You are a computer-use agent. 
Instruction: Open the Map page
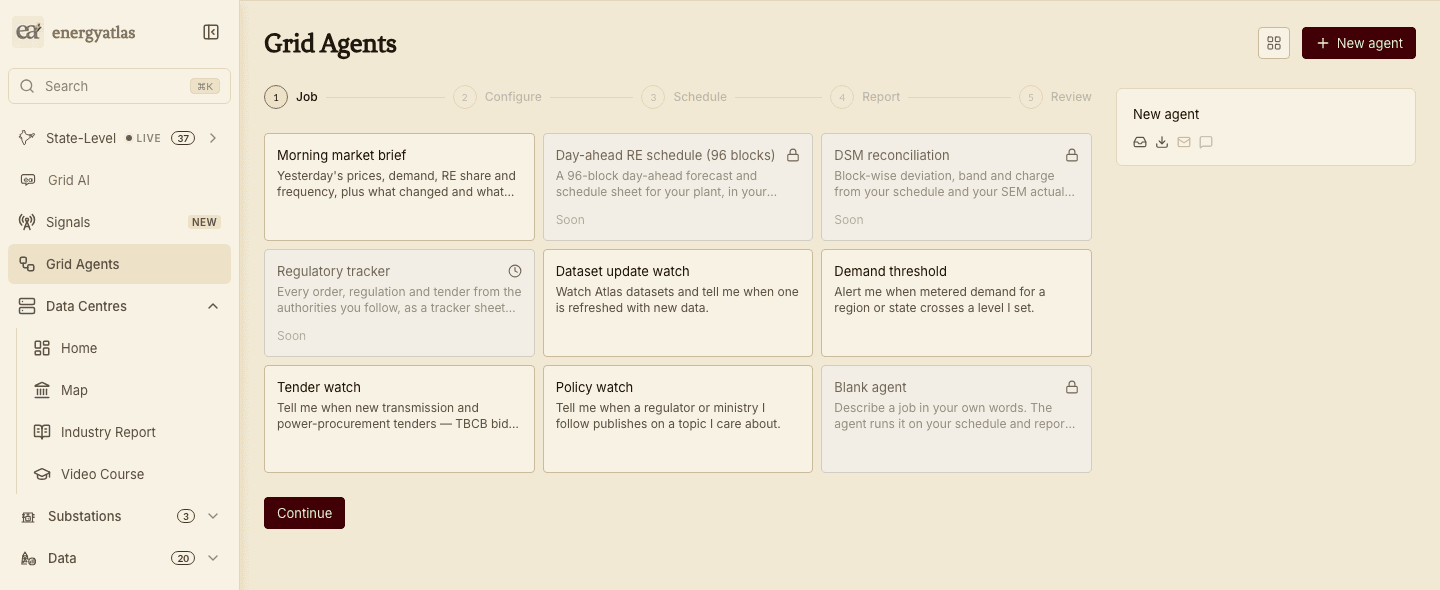pyautogui.click(x=127, y=390)
